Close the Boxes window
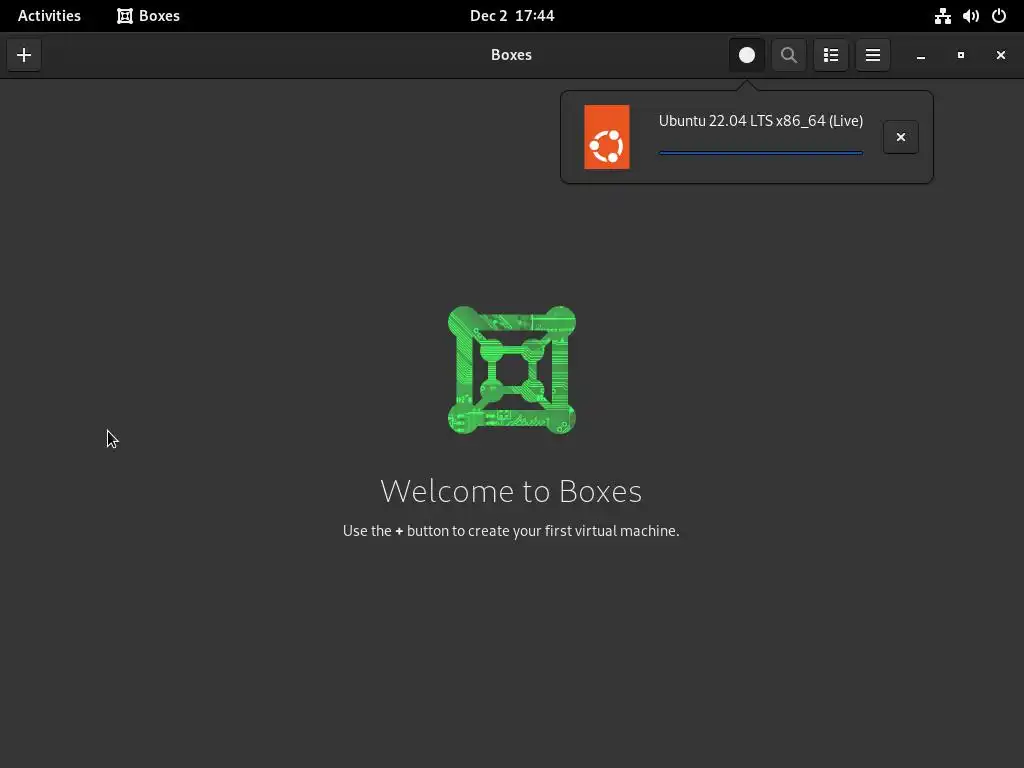This screenshot has height=768, width=1024. pos(1000,55)
